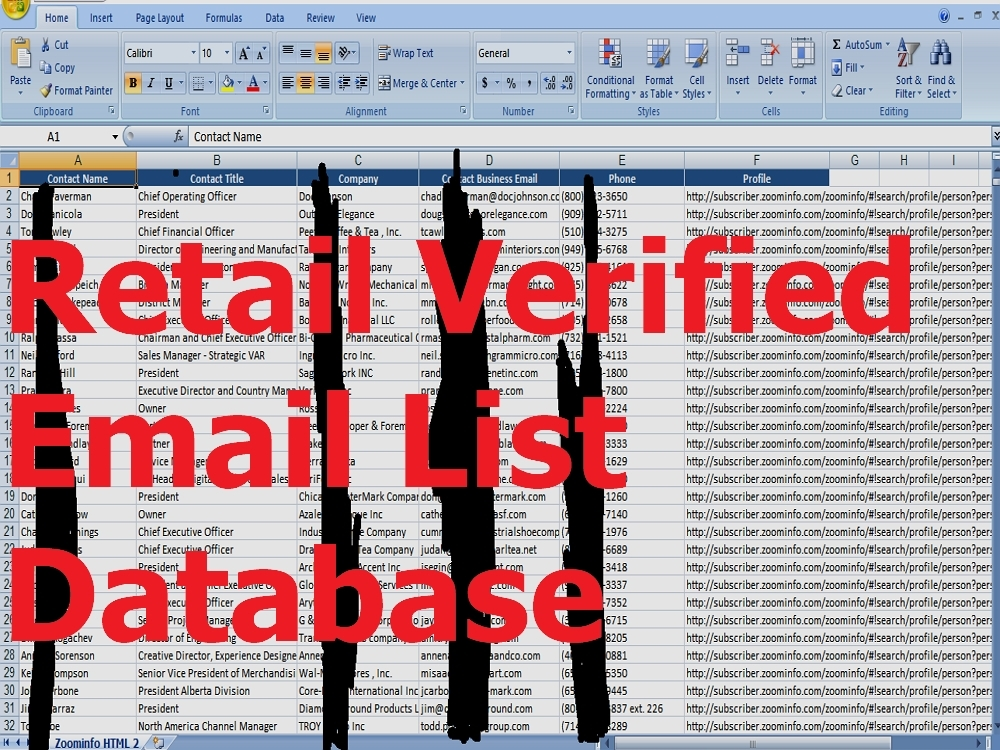Click the Orientation icon
Viewport: 1000px width, 750px height.
(346, 53)
